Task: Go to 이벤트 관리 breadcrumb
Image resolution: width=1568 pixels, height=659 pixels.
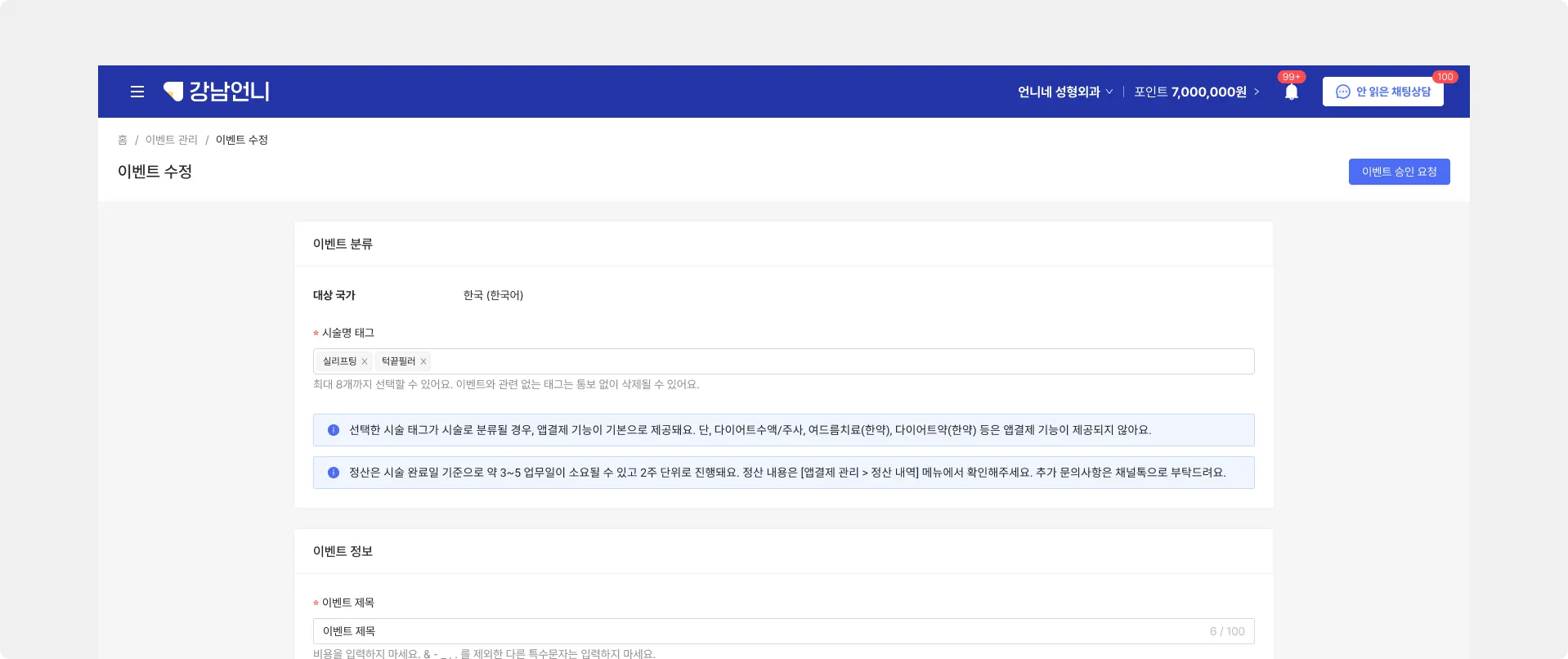Action: (172, 140)
